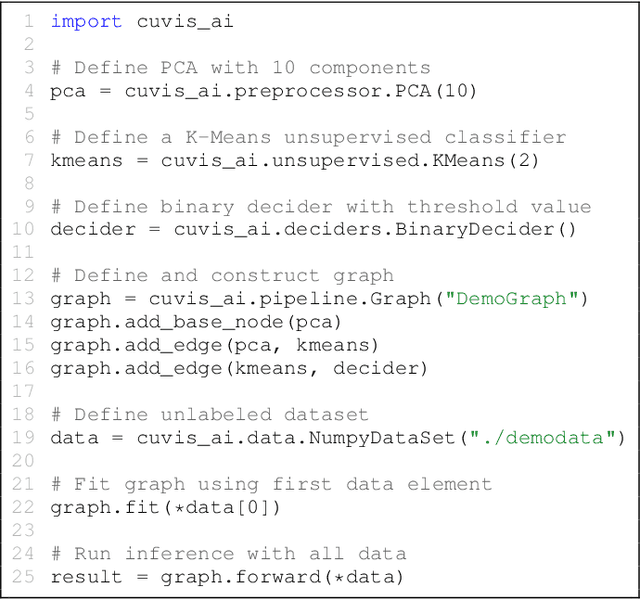Click the 'graph.add_base_node(pca)' statement
This screenshot has width=640, height=599.
(196, 322)
